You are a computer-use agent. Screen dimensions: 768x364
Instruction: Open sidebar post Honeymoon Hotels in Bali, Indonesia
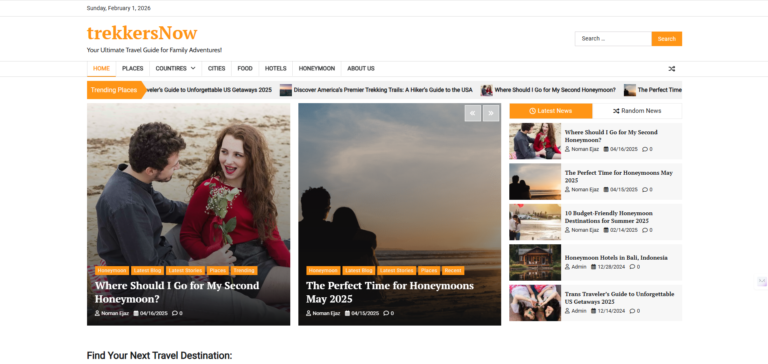pyautogui.click(x=616, y=258)
